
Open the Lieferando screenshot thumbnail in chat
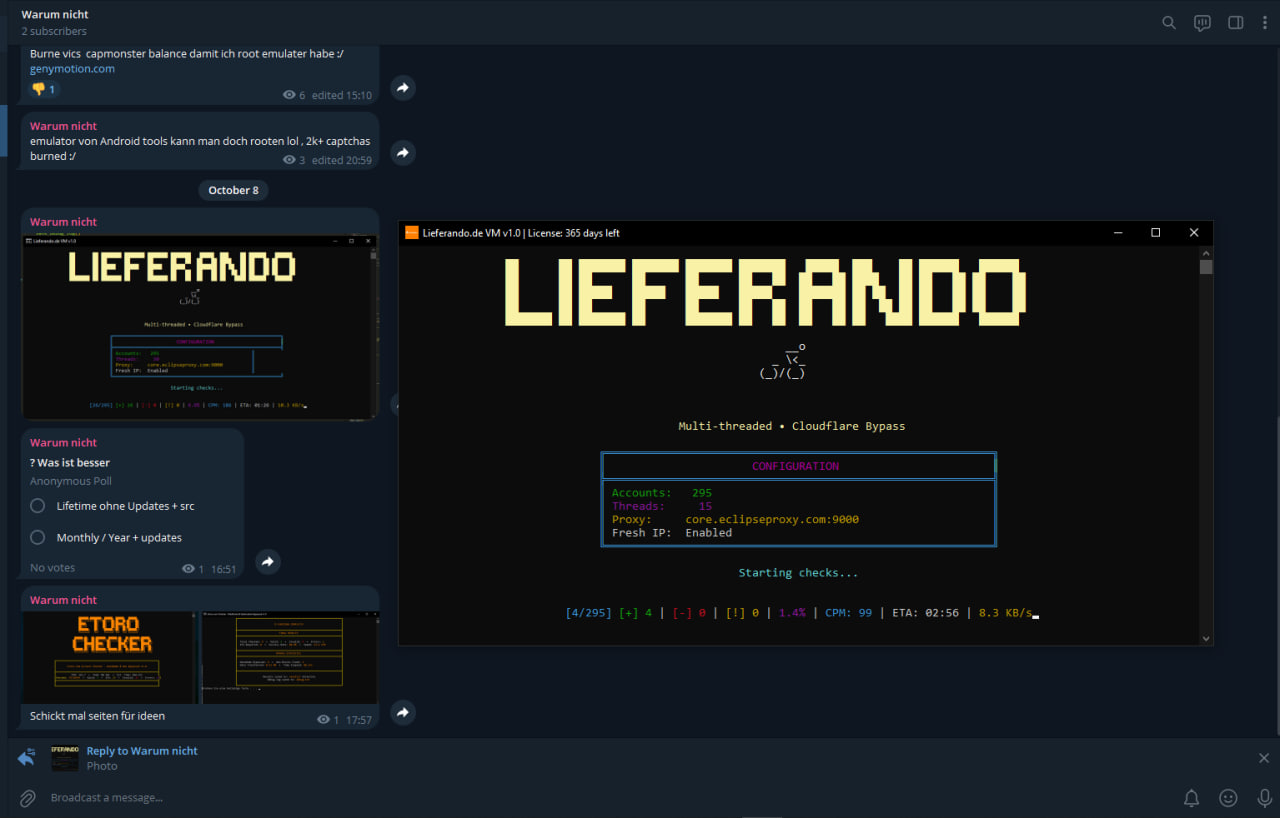pyautogui.click(x=200, y=327)
